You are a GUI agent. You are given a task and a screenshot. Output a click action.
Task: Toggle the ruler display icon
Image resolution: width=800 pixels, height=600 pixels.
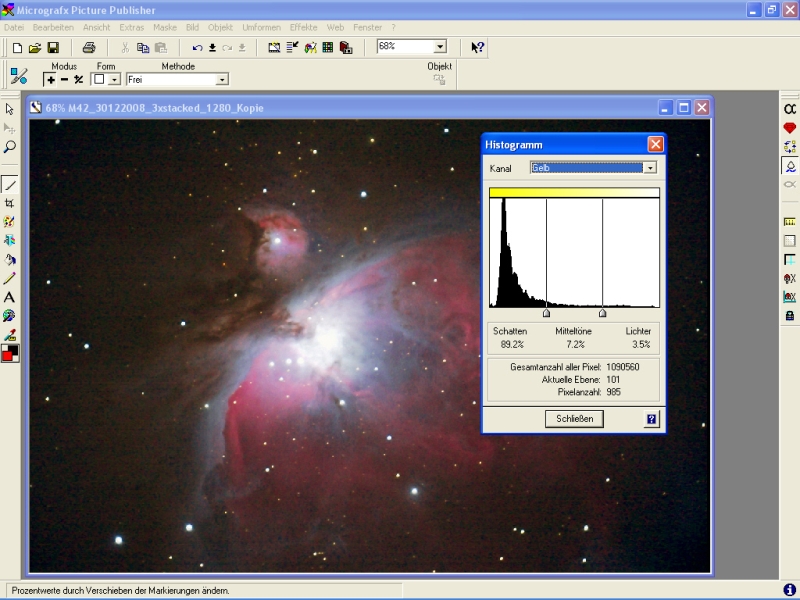tap(789, 222)
